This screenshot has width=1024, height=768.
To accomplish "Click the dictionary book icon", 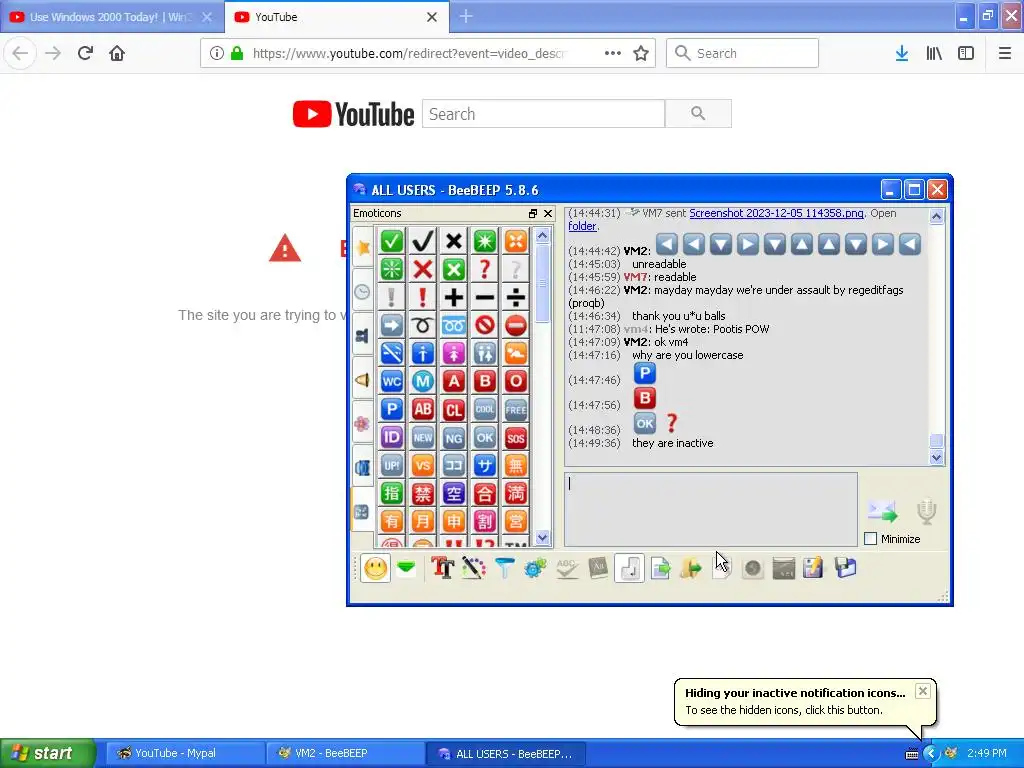I will (x=598, y=568).
